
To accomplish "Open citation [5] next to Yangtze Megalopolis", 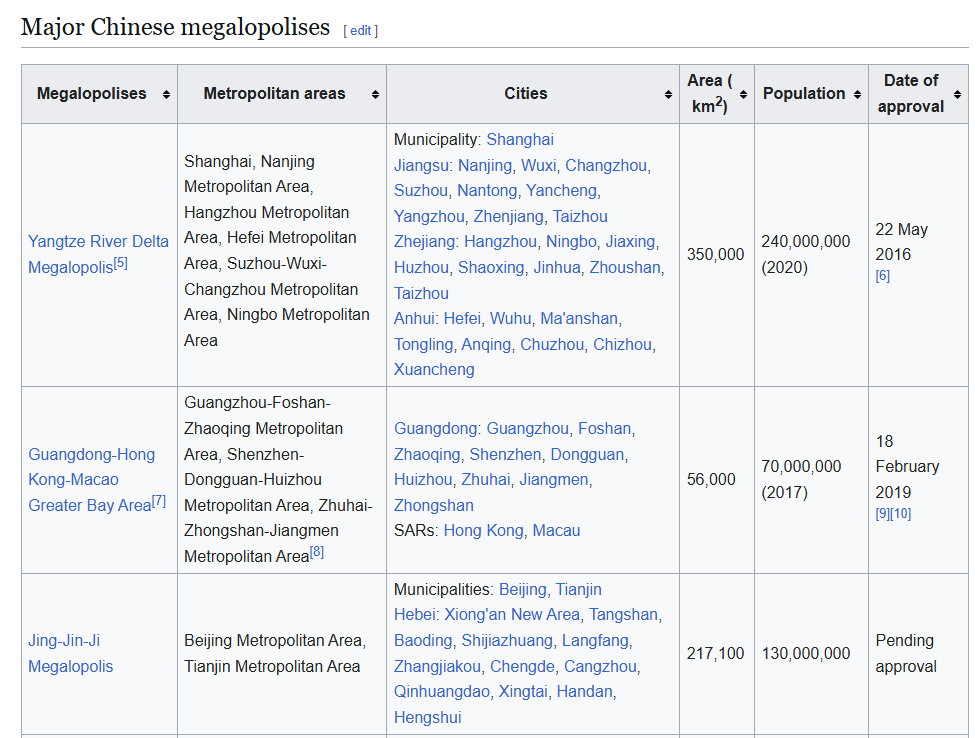I will (120, 263).
